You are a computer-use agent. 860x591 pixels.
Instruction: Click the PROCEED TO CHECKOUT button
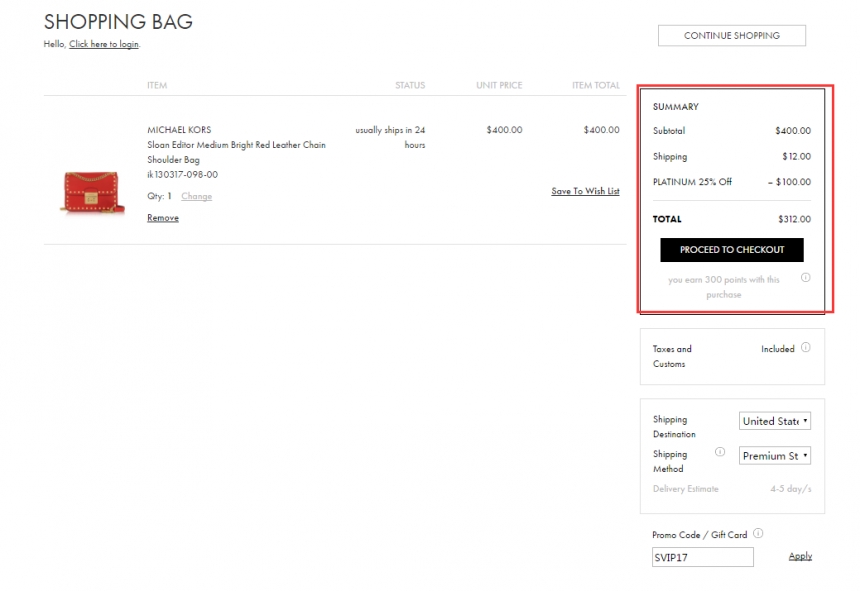tap(731, 249)
